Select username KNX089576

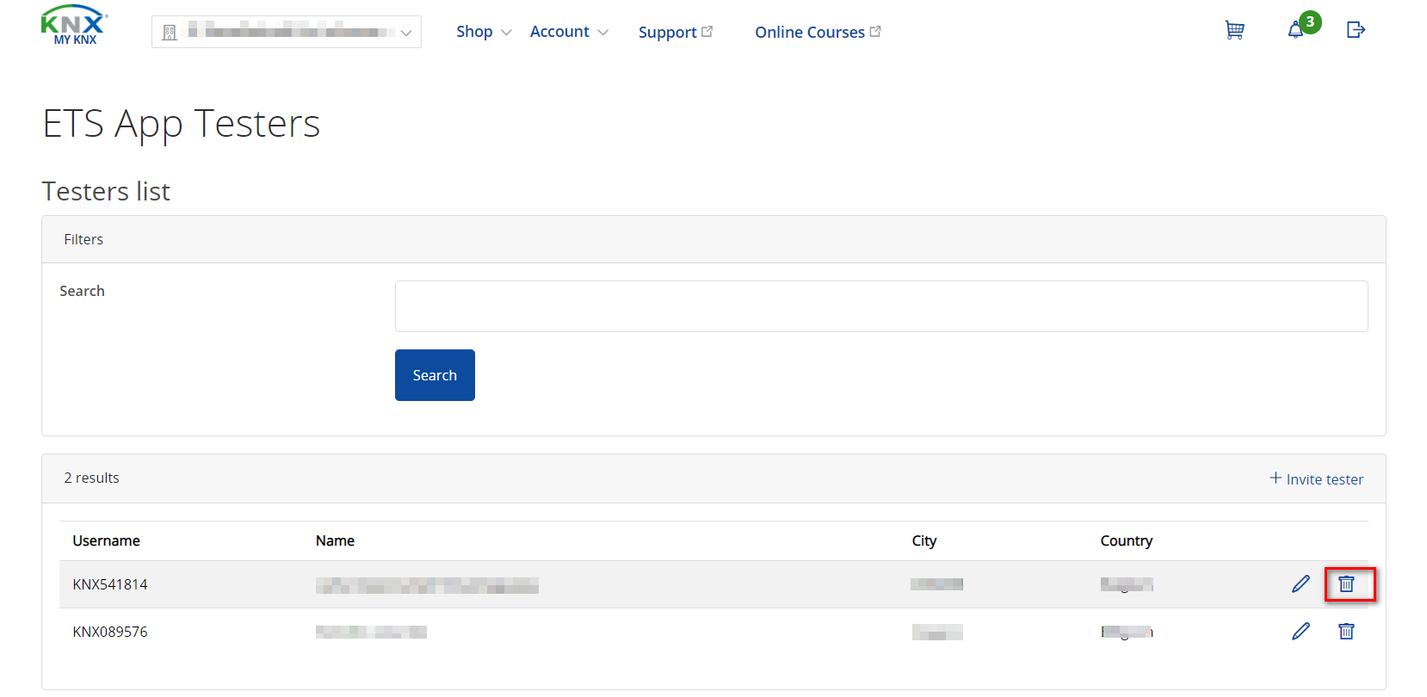click(x=110, y=632)
